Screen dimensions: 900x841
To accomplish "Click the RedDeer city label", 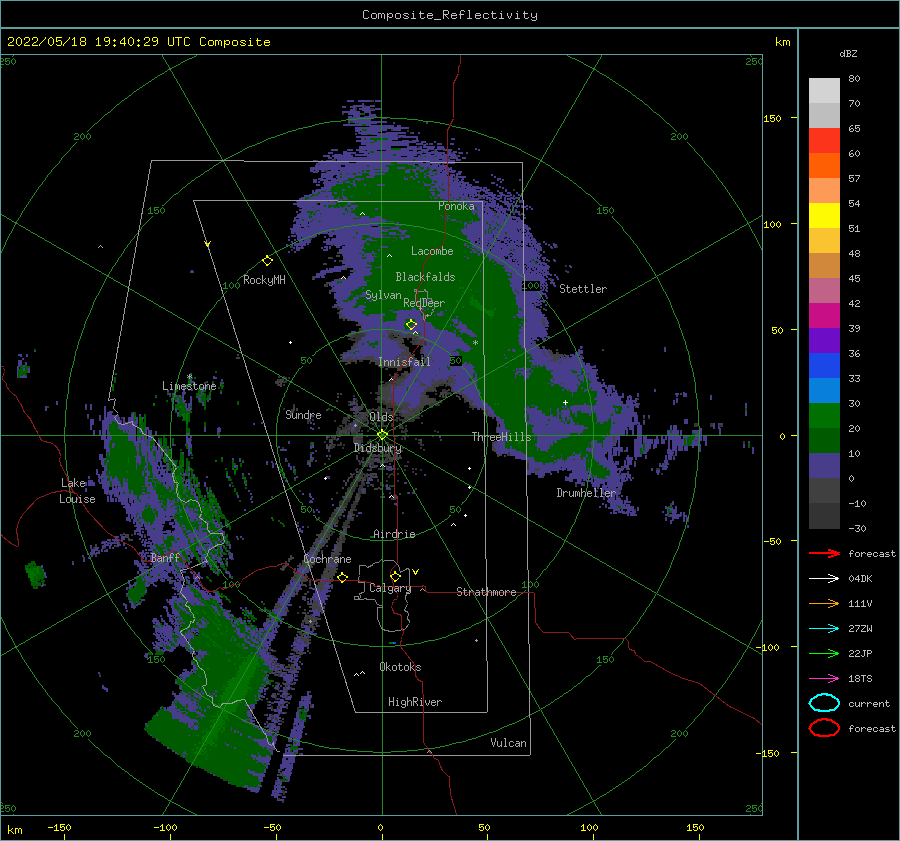I will click(x=424, y=303).
